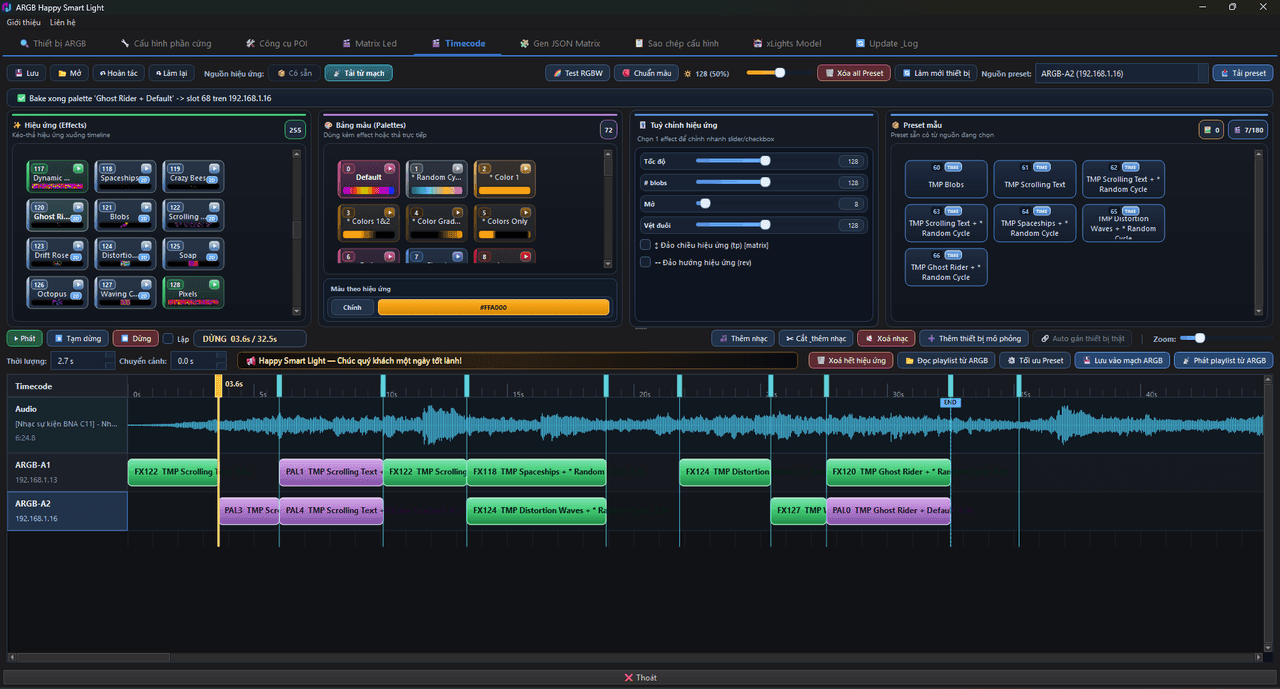Increase or decrease the Thời lượng spinner value

83,360
